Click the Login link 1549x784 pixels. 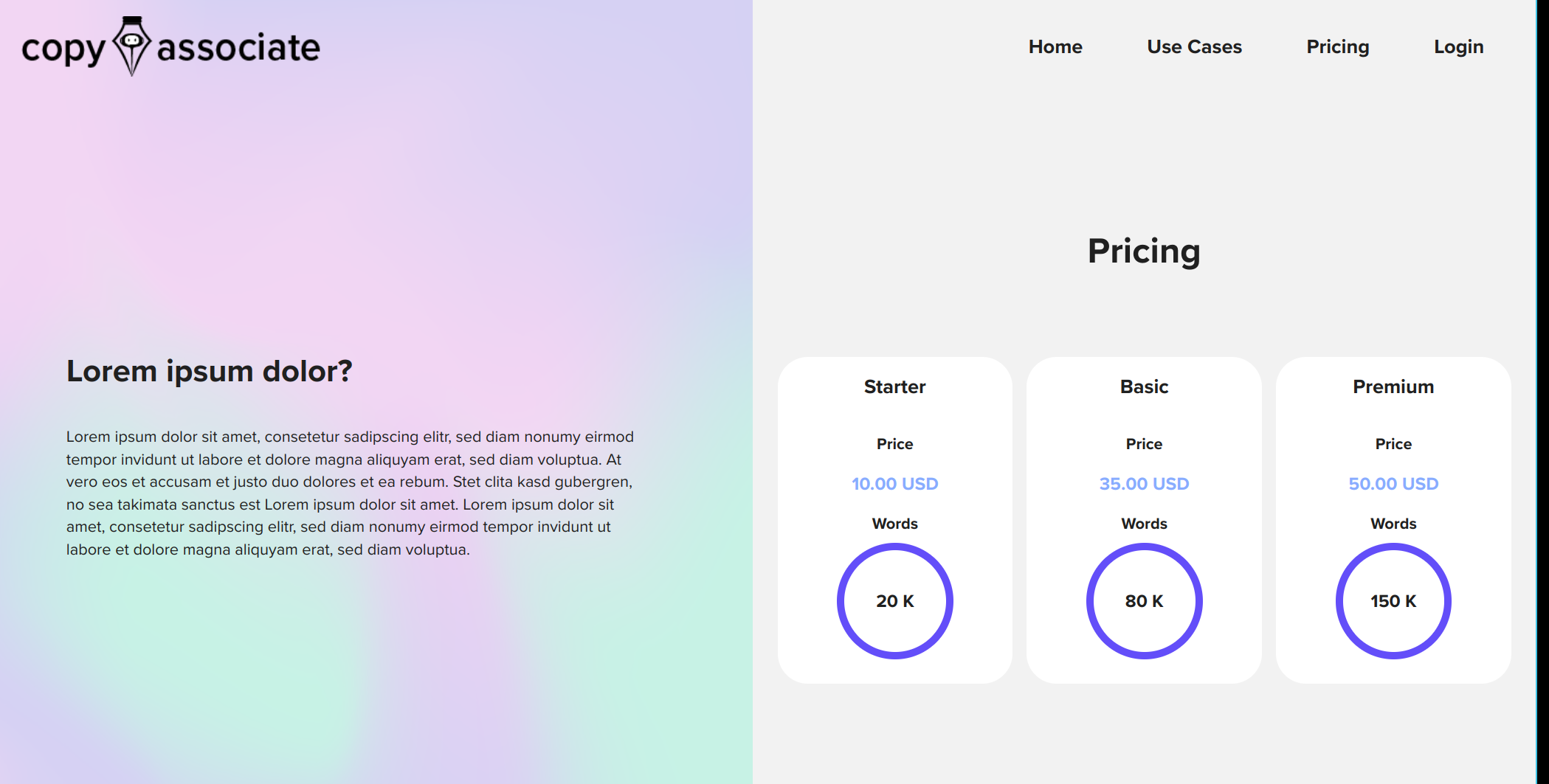tap(1458, 46)
